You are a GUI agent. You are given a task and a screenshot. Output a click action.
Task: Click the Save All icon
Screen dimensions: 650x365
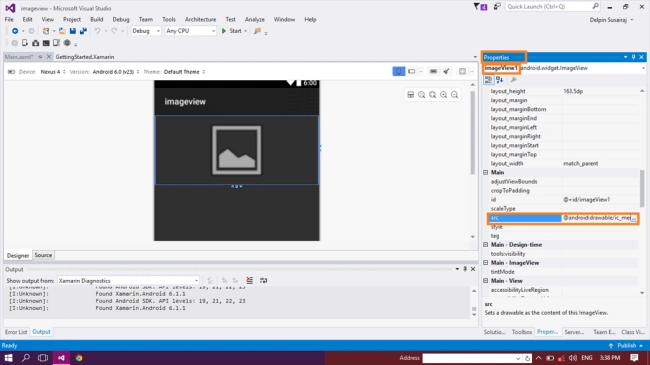[x=83, y=31]
